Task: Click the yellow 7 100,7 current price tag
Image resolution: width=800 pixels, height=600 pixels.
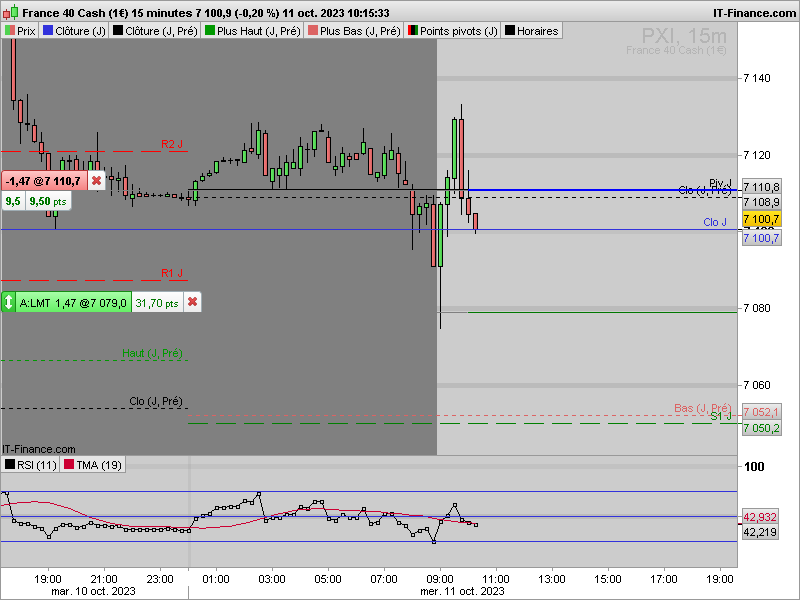Action: [x=761, y=219]
